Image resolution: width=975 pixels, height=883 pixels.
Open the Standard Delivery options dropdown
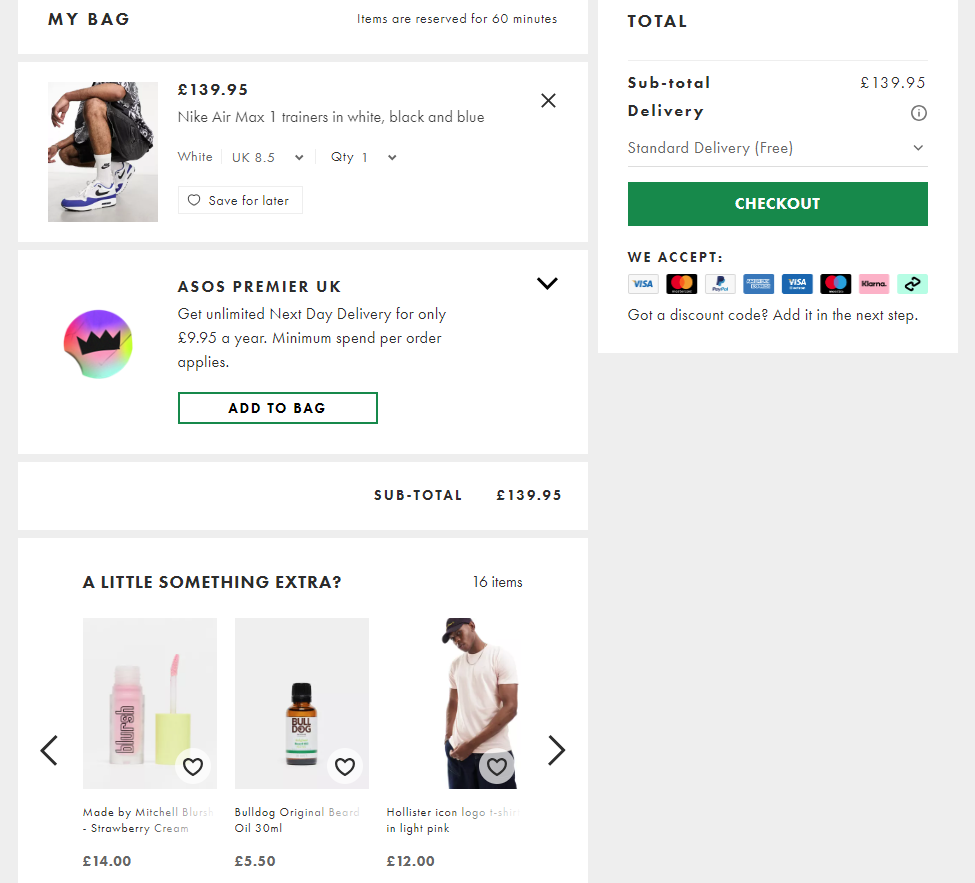click(777, 148)
